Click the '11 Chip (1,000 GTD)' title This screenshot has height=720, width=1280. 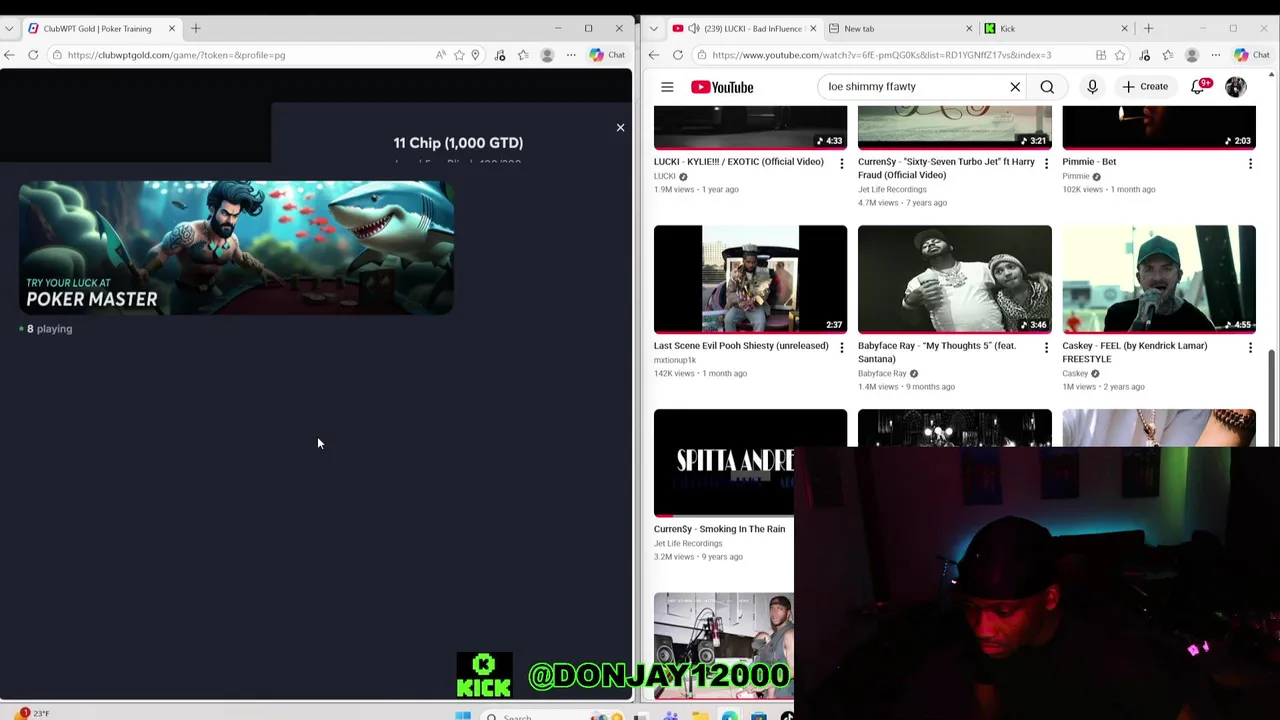point(458,143)
